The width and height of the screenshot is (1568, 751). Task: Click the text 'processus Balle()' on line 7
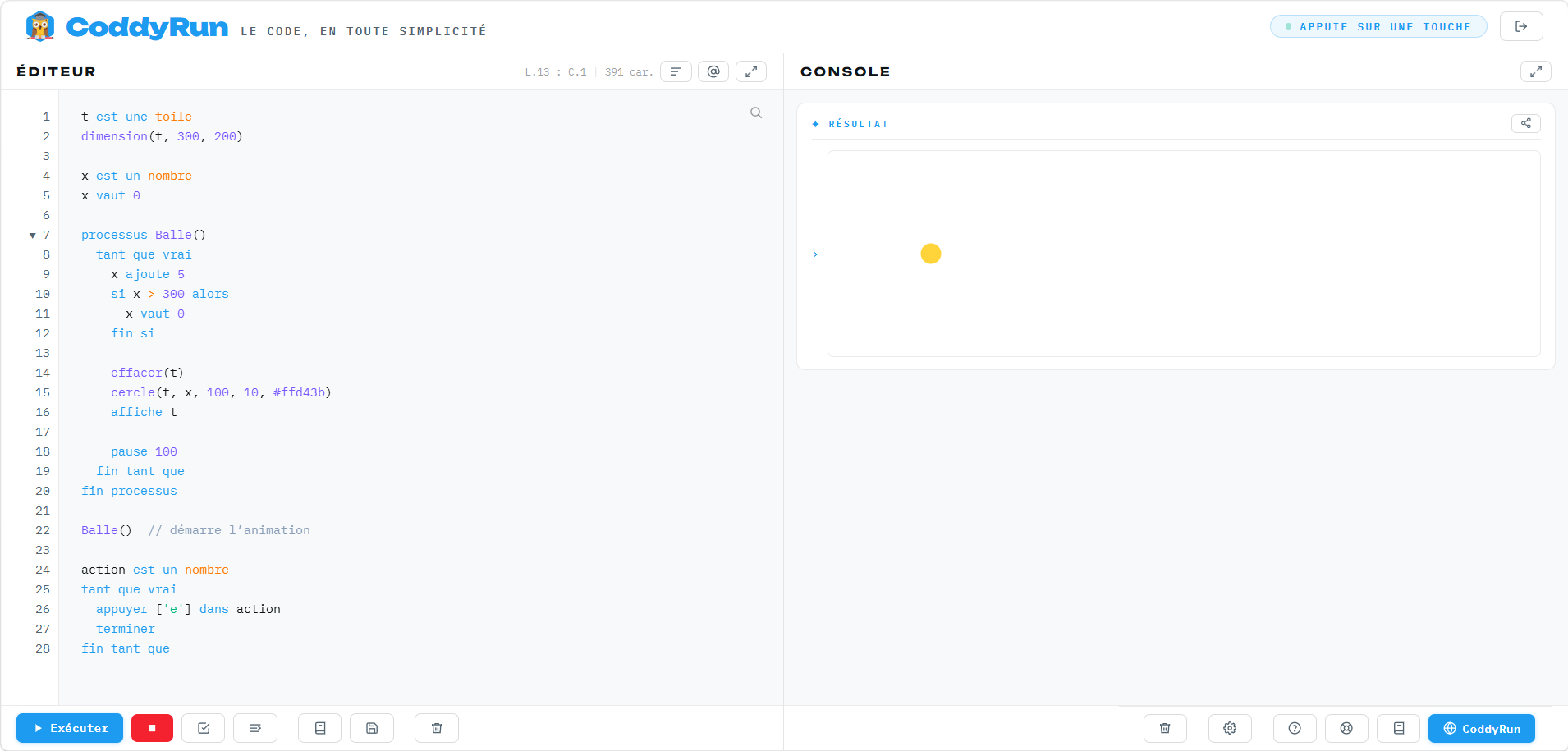[x=144, y=235]
